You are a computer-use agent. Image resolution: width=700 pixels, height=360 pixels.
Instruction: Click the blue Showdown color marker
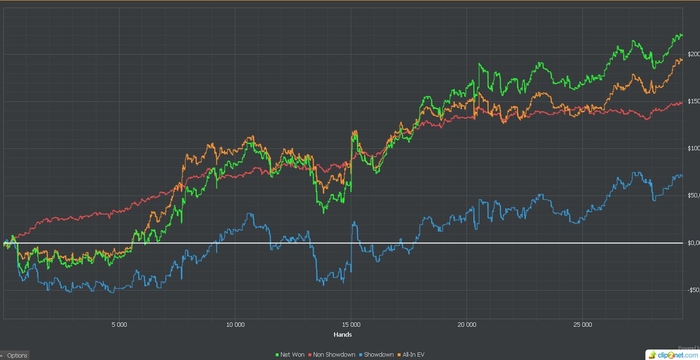click(360, 355)
